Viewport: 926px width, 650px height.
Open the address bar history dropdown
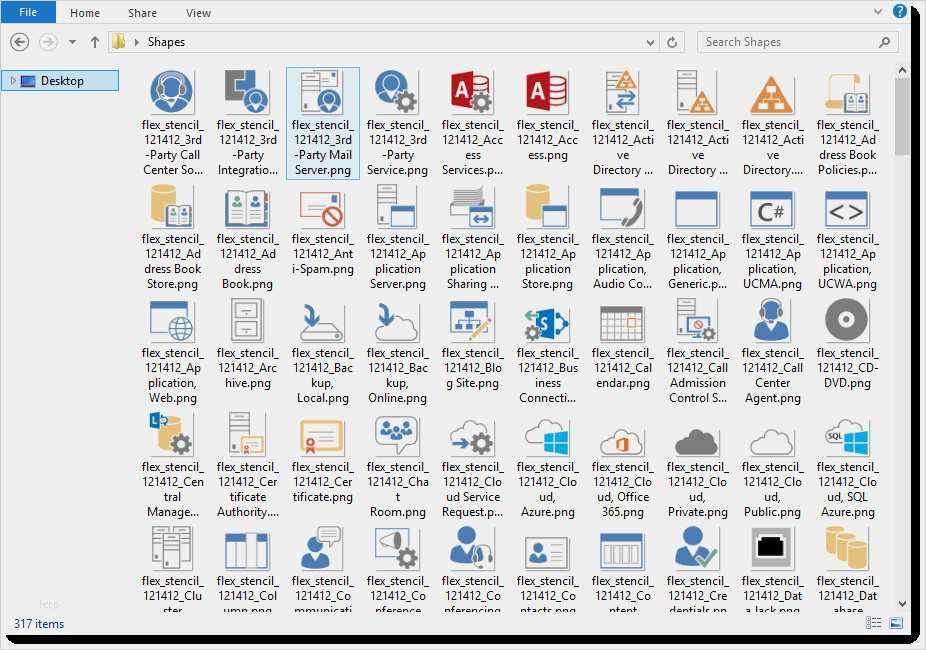point(650,42)
